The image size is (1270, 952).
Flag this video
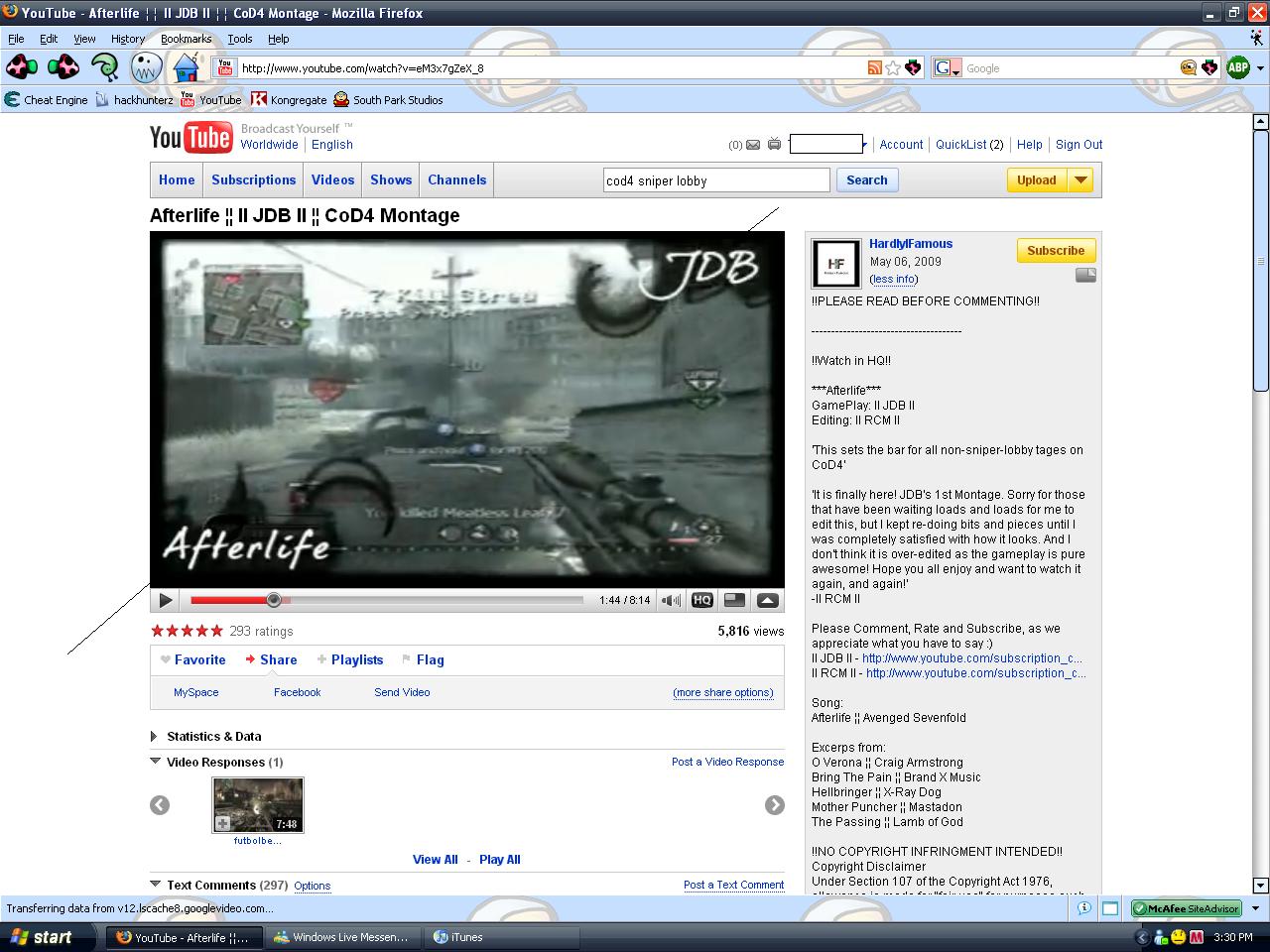click(423, 660)
